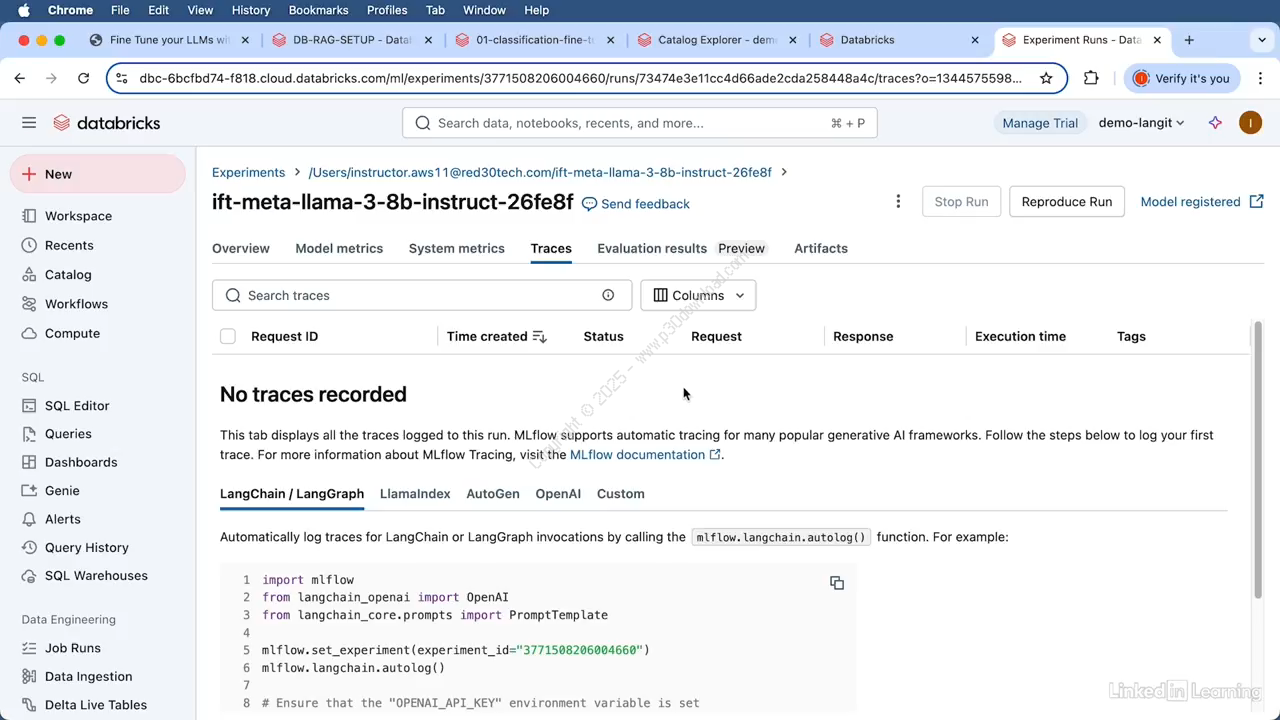Click the search traces info icon
The image size is (1280, 720).
(608, 295)
